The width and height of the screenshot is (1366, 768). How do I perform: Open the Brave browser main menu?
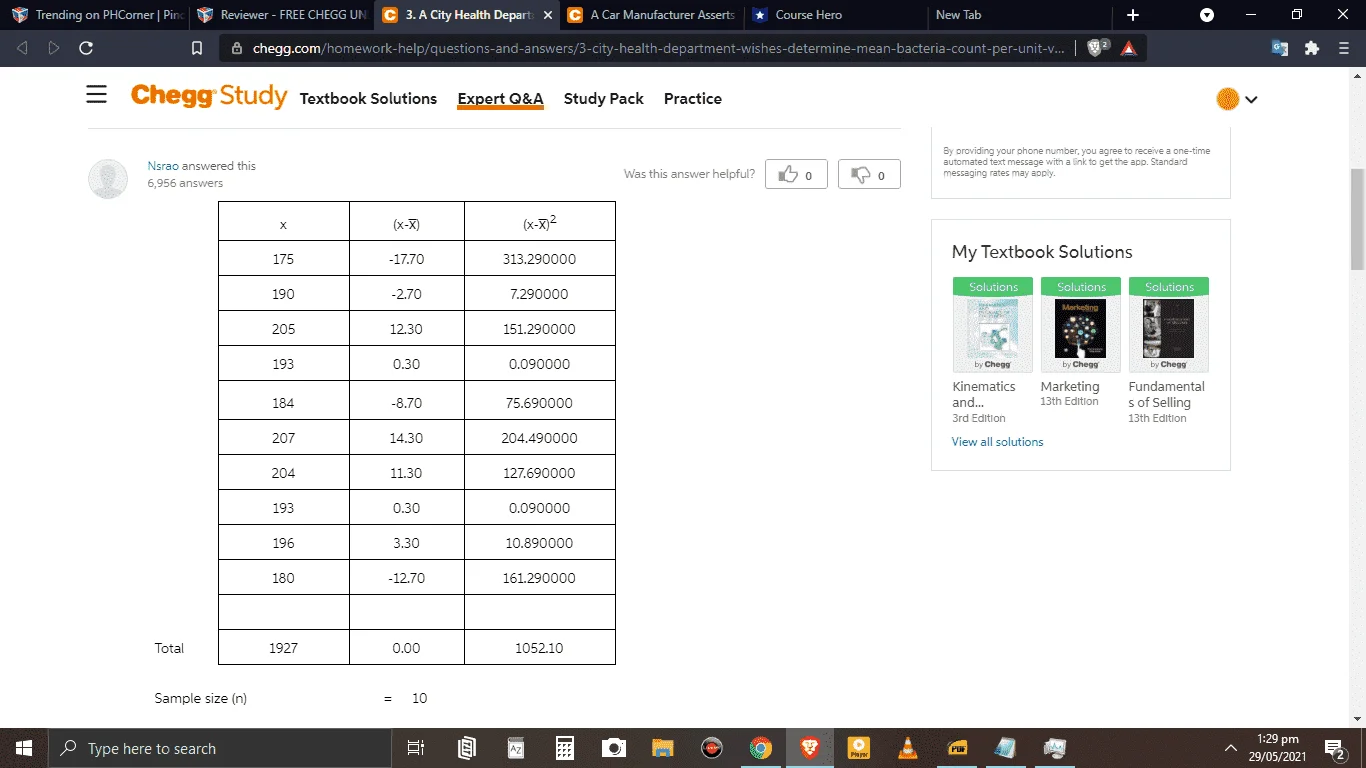[x=1343, y=48]
